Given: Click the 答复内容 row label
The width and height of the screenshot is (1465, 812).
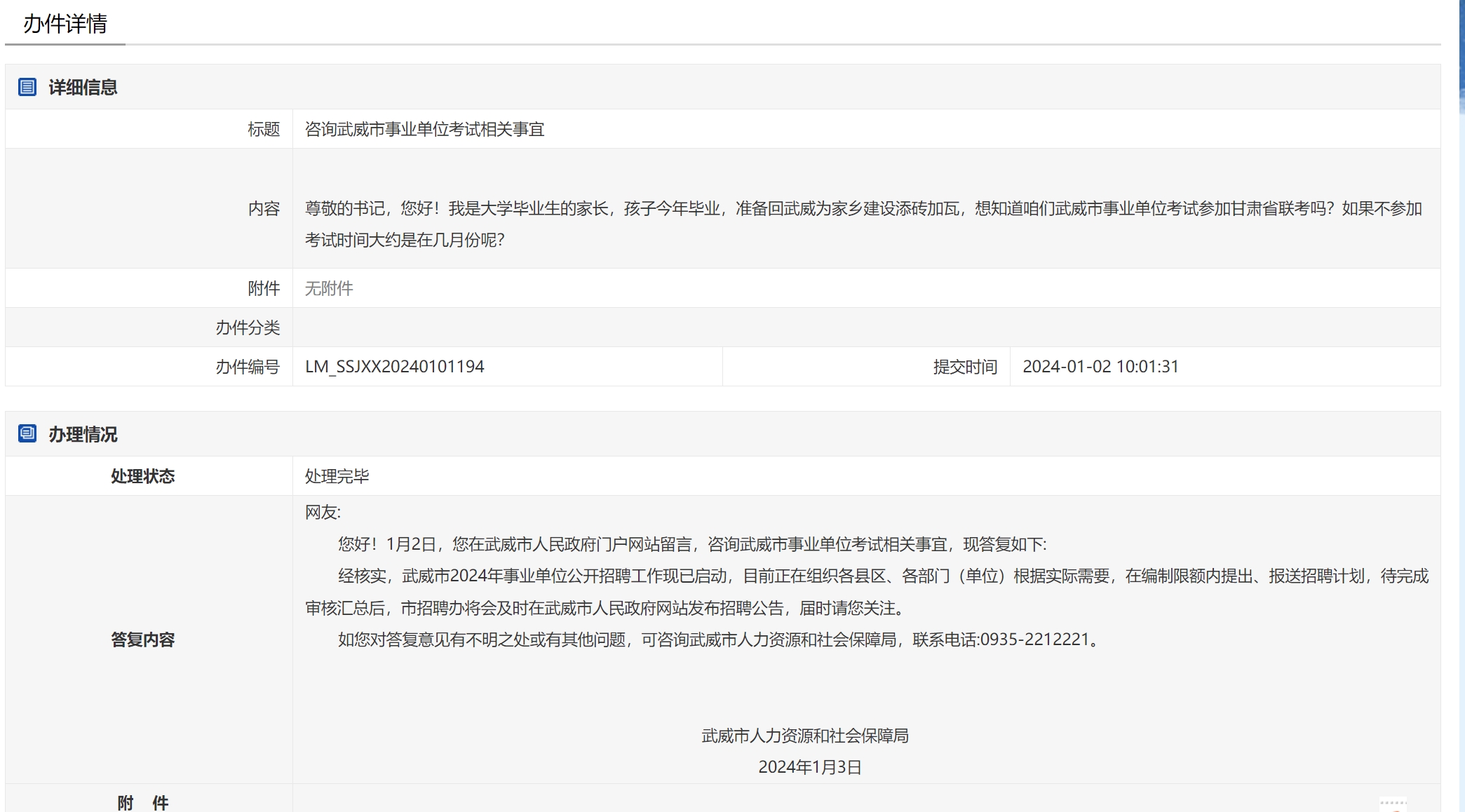Looking at the screenshot, I should coord(142,640).
